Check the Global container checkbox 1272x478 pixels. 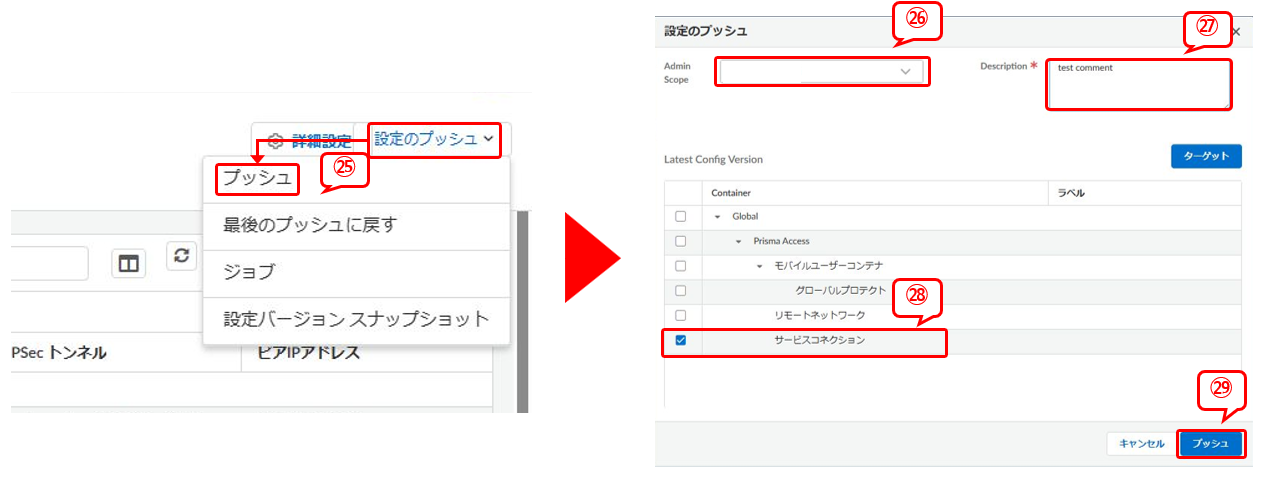pos(681,217)
